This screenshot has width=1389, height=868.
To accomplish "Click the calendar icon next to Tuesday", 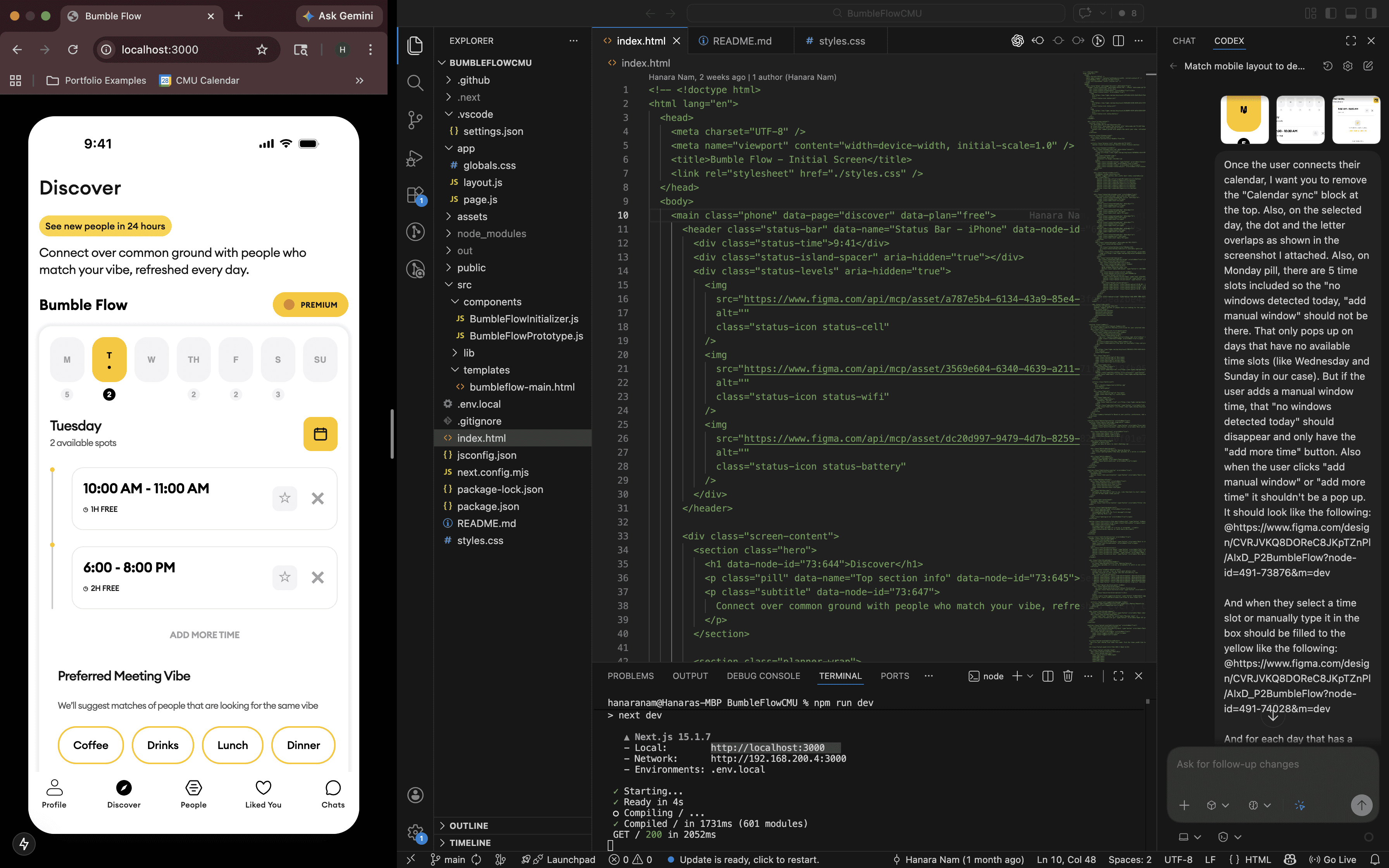I will click(320, 434).
